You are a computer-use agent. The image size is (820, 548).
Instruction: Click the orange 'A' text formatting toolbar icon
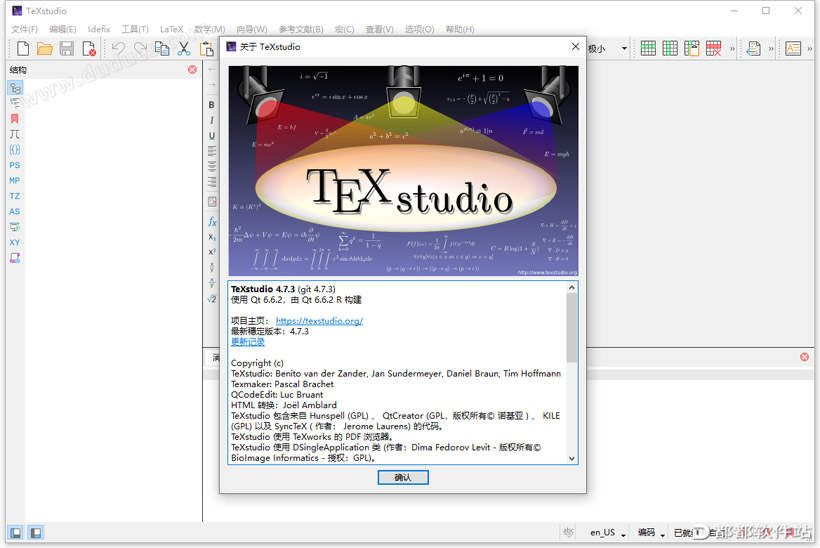(x=793, y=49)
